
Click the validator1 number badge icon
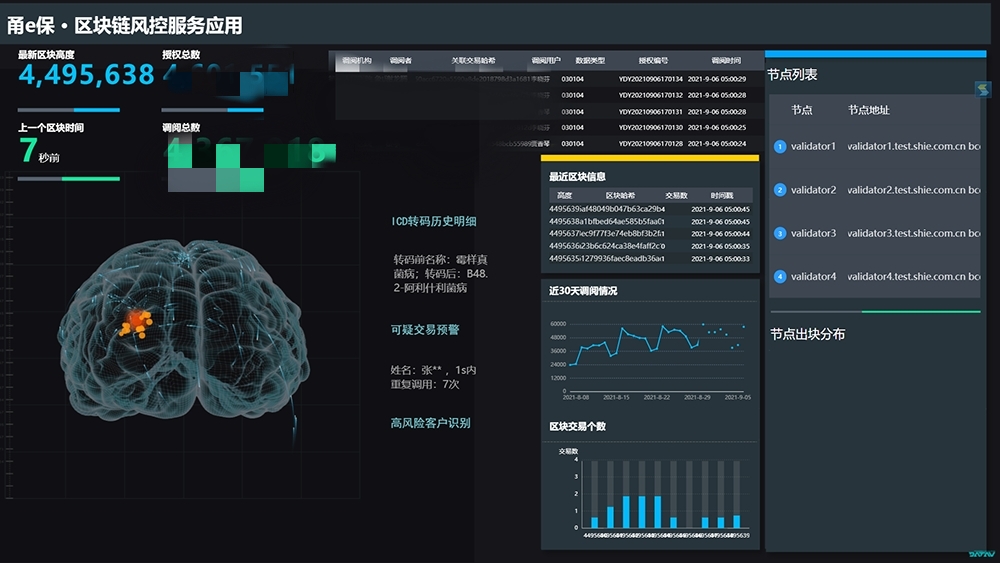coord(780,147)
